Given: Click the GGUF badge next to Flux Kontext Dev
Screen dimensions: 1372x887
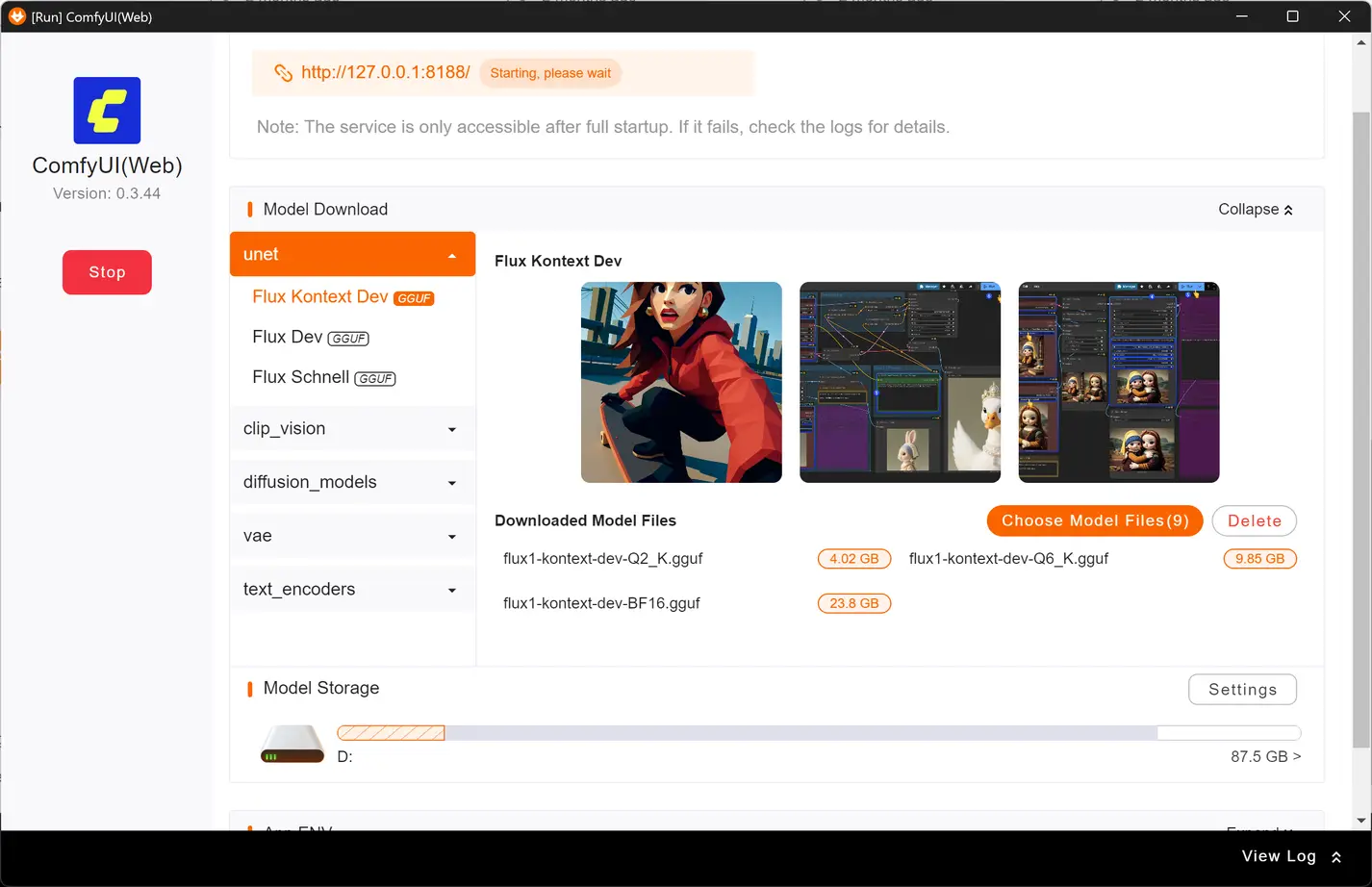Looking at the screenshot, I should [x=413, y=298].
